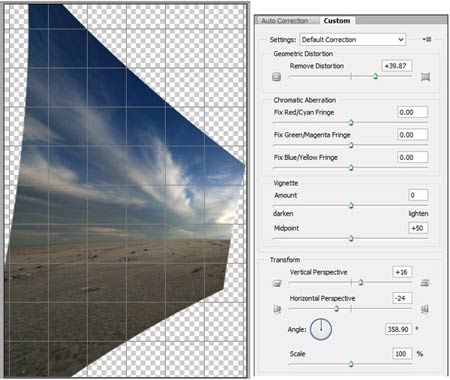Screen dimensions: 450x380
Task: Open the panel flyout menu icon
Action: (x=427, y=39)
